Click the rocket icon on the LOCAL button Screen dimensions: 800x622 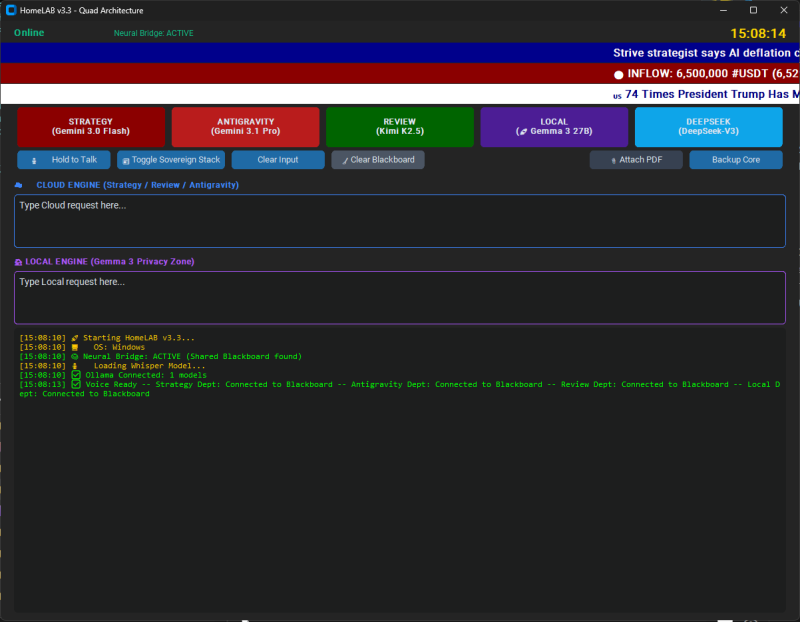(x=522, y=132)
